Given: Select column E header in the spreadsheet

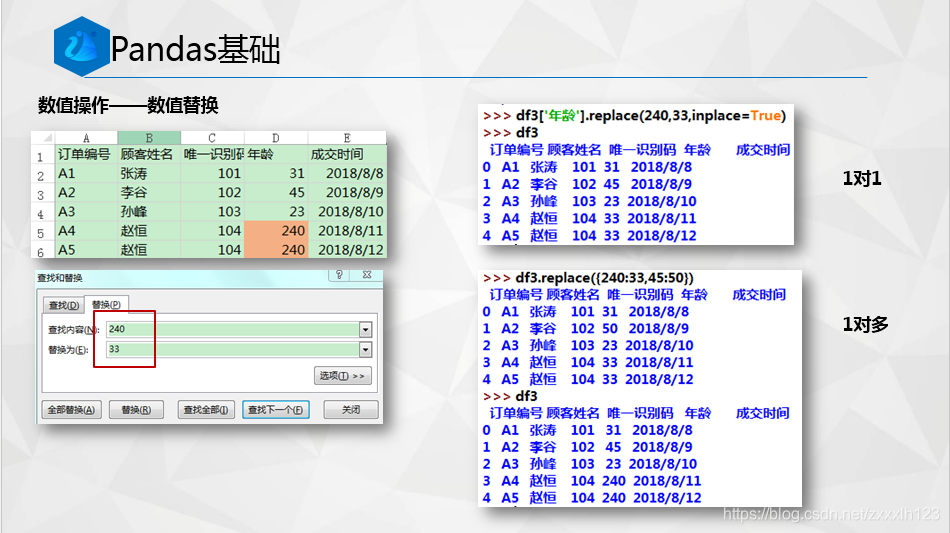Looking at the screenshot, I should (x=347, y=138).
